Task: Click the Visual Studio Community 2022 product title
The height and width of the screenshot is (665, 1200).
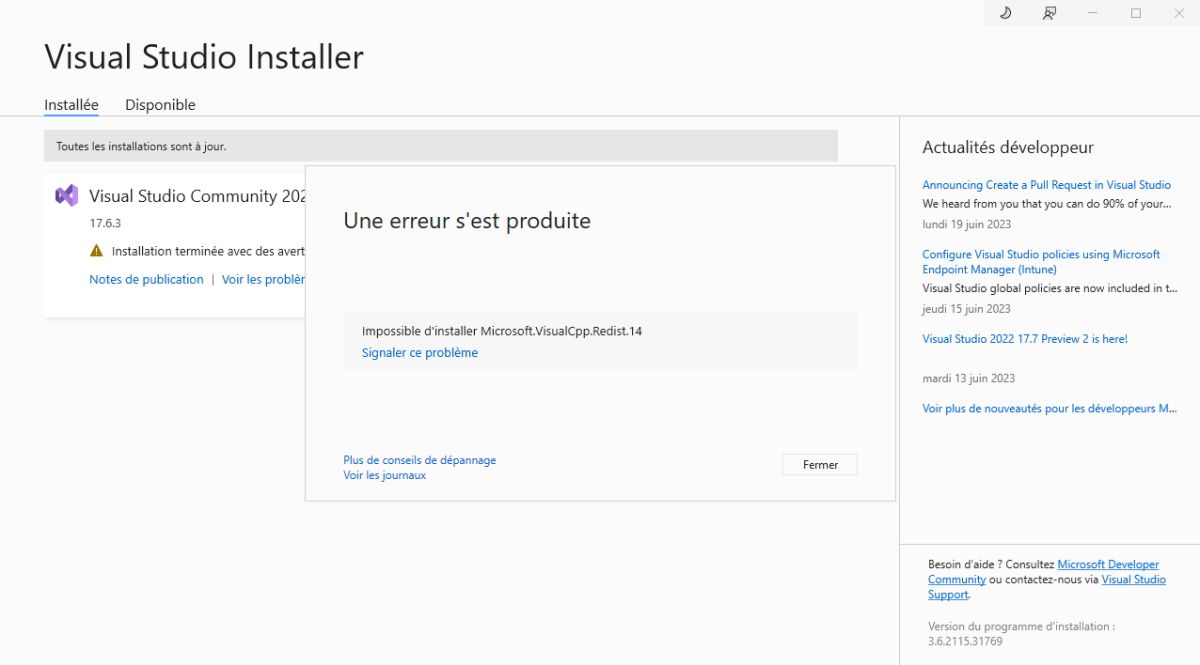Action: (x=197, y=196)
